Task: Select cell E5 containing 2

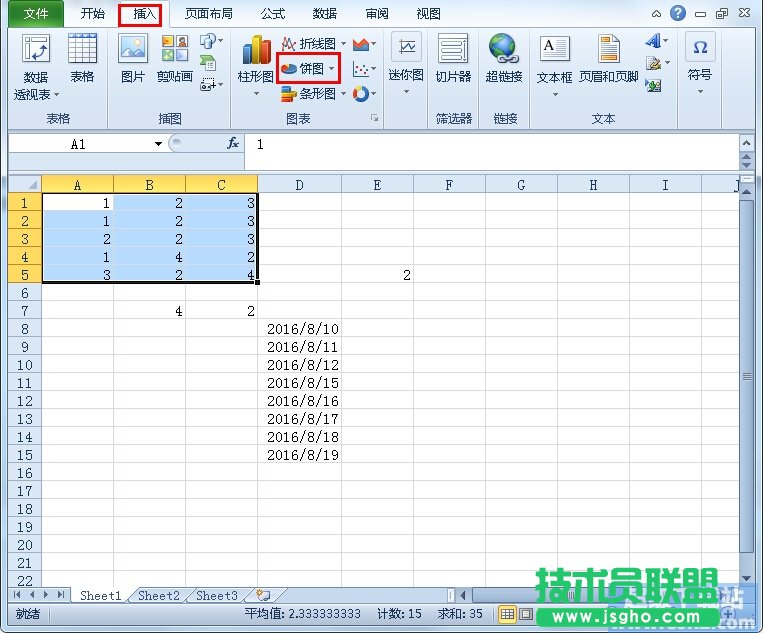Action: 378,275
